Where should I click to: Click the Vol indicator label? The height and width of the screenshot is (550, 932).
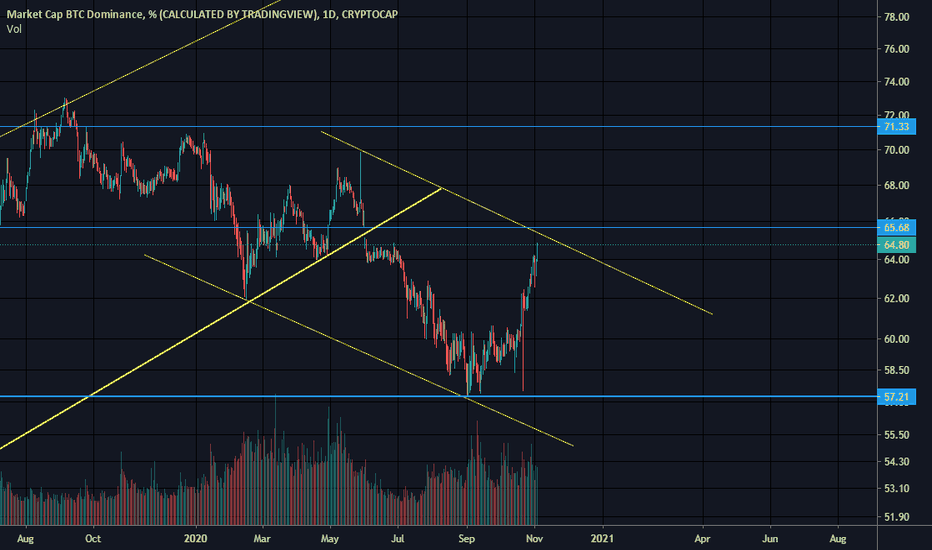pyautogui.click(x=14, y=29)
